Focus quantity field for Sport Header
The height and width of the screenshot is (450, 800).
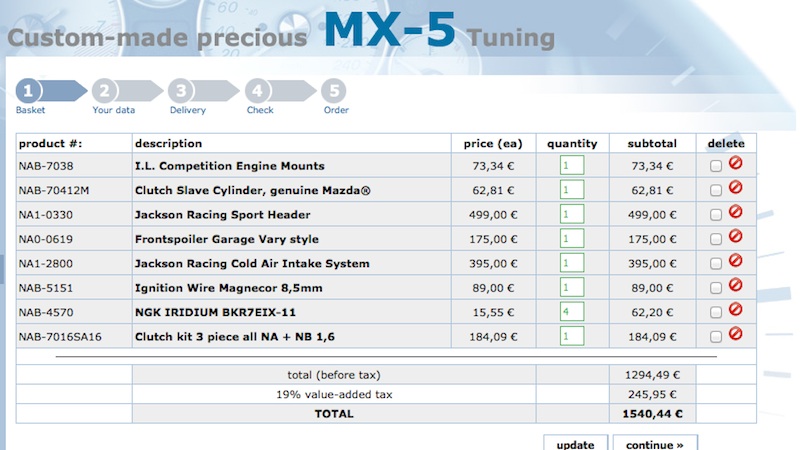coord(572,214)
